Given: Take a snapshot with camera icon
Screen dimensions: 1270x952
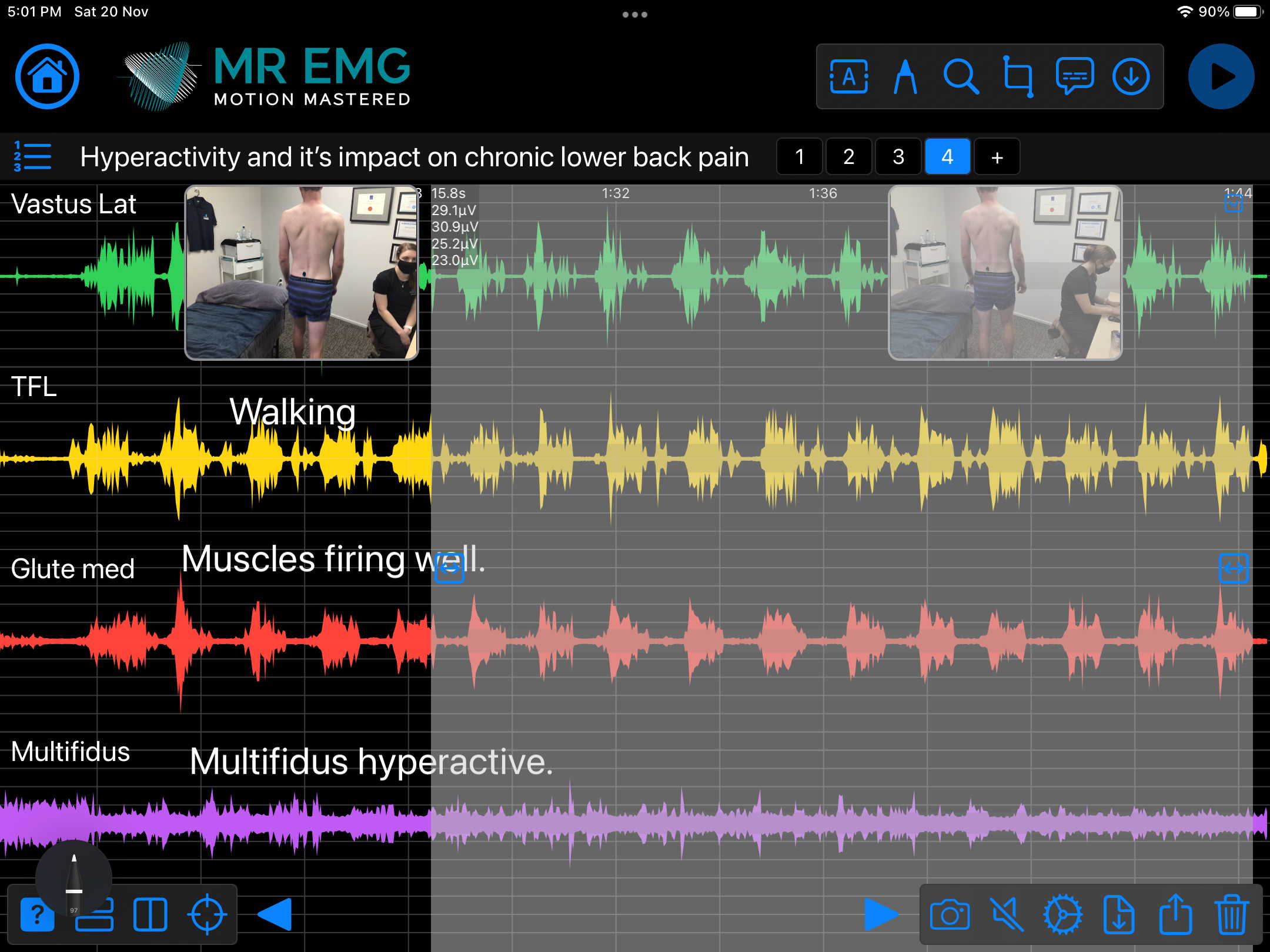Looking at the screenshot, I should (x=950, y=915).
